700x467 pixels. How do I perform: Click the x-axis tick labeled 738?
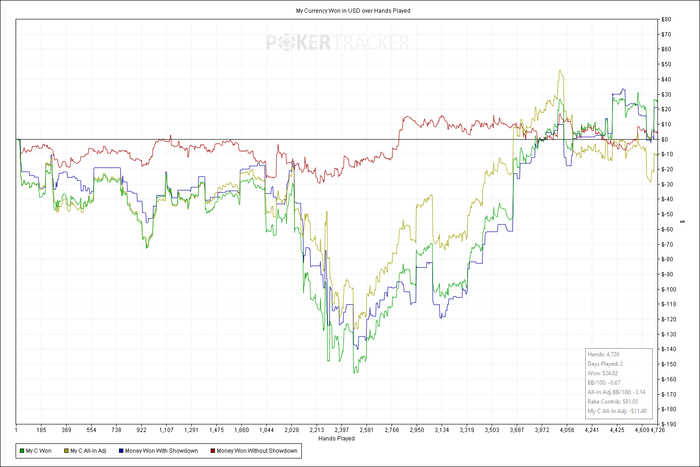(116, 430)
